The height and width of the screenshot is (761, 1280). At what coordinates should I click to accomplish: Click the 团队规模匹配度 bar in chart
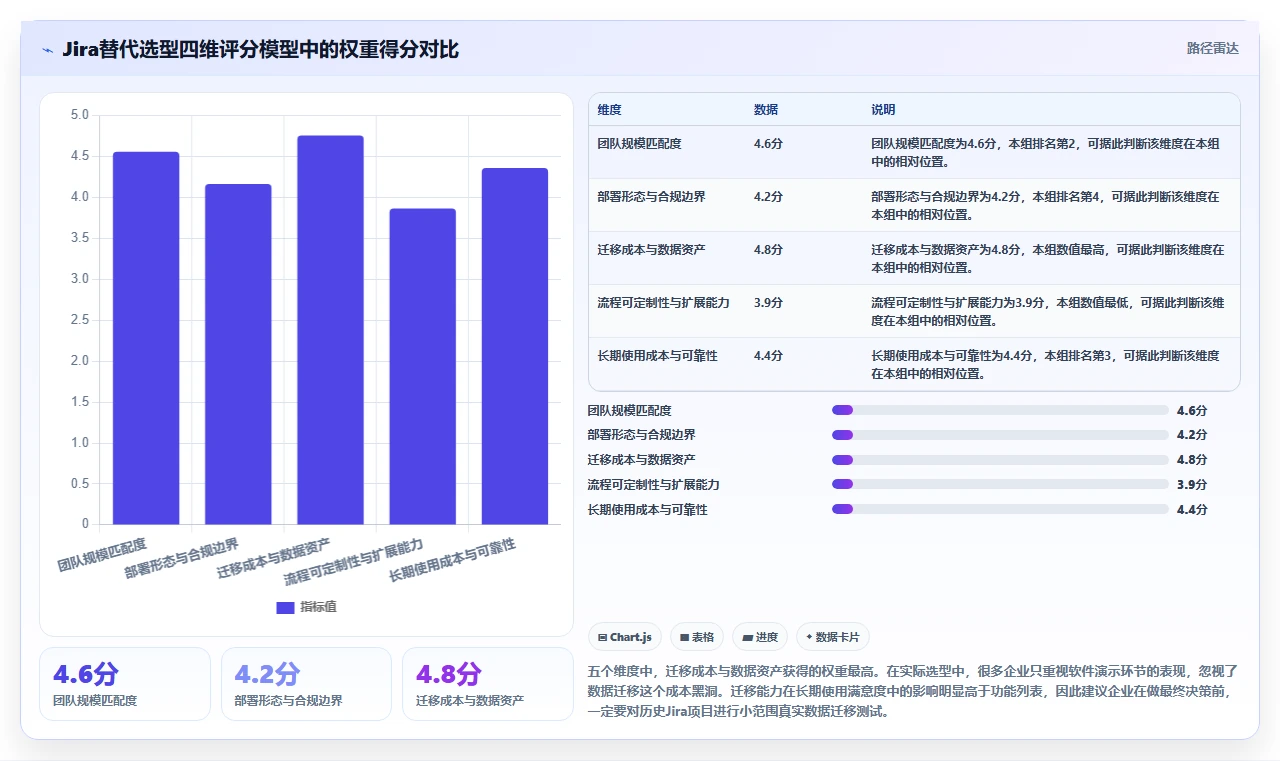146,338
